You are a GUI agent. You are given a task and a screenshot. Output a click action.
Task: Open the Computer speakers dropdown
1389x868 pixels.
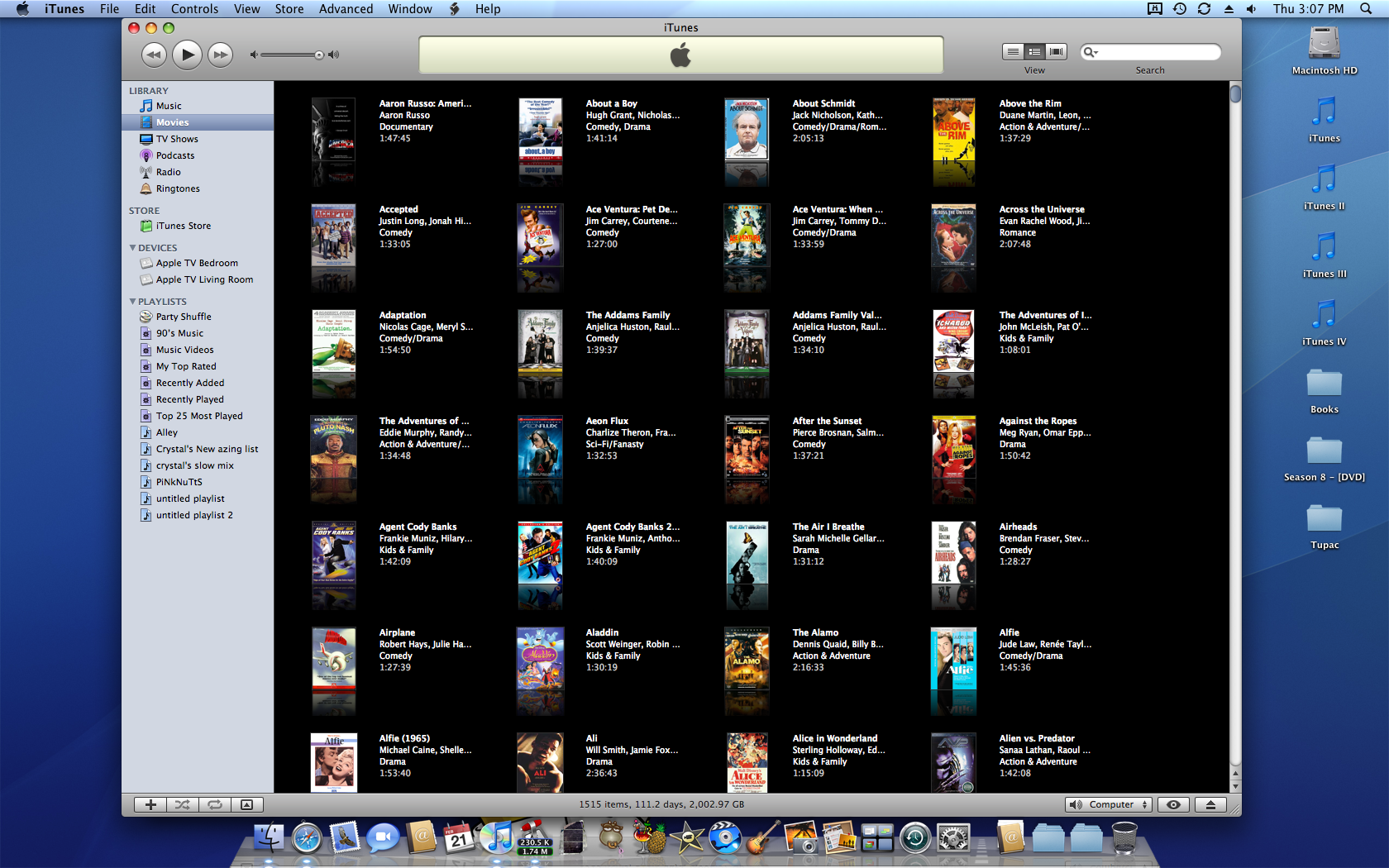(x=1108, y=804)
